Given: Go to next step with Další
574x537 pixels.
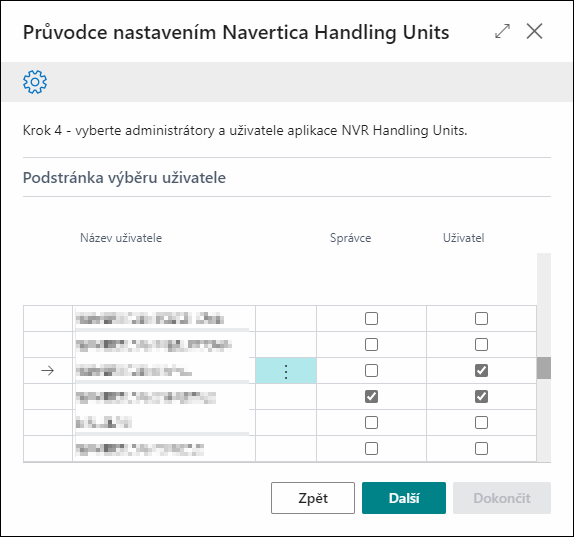Looking at the screenshot, I should (x=404, y=498).
